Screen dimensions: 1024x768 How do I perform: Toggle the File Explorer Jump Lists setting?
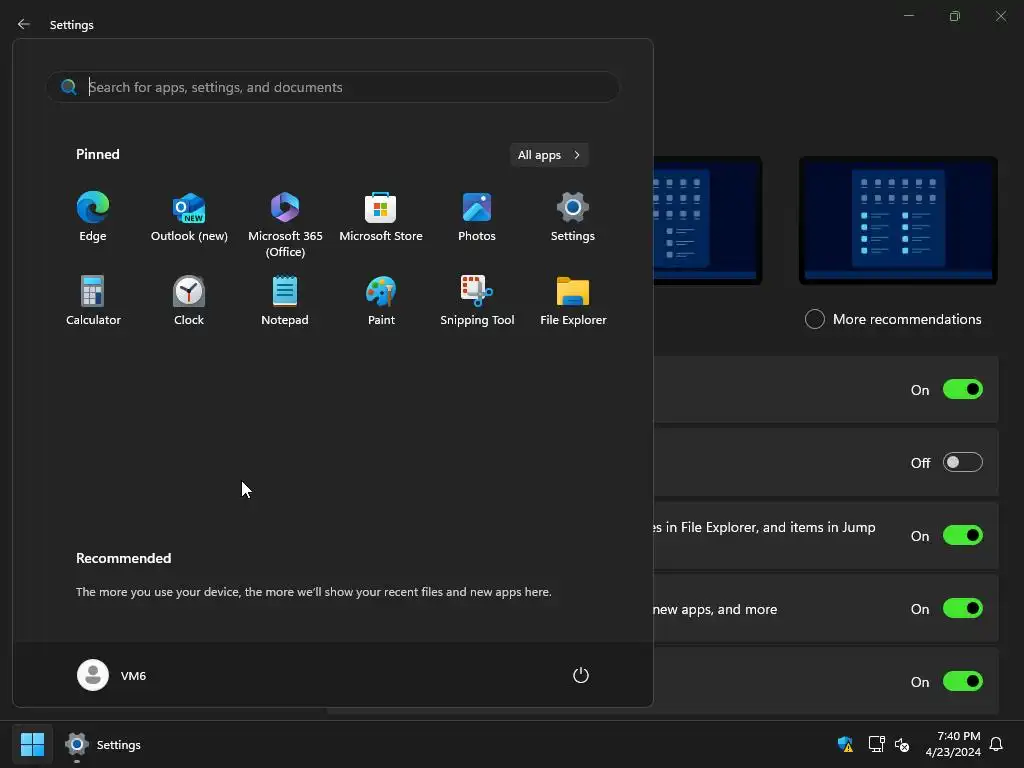(963, 536)
